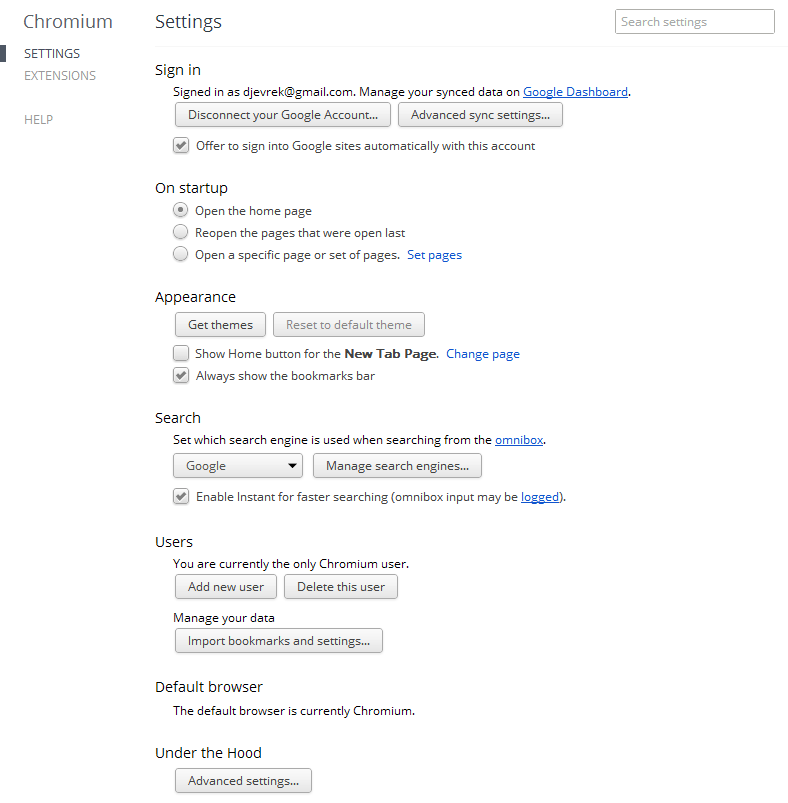Screen dimensions: 788x803
Task: Click the Set pages link
Action: (x=434, y=255)
